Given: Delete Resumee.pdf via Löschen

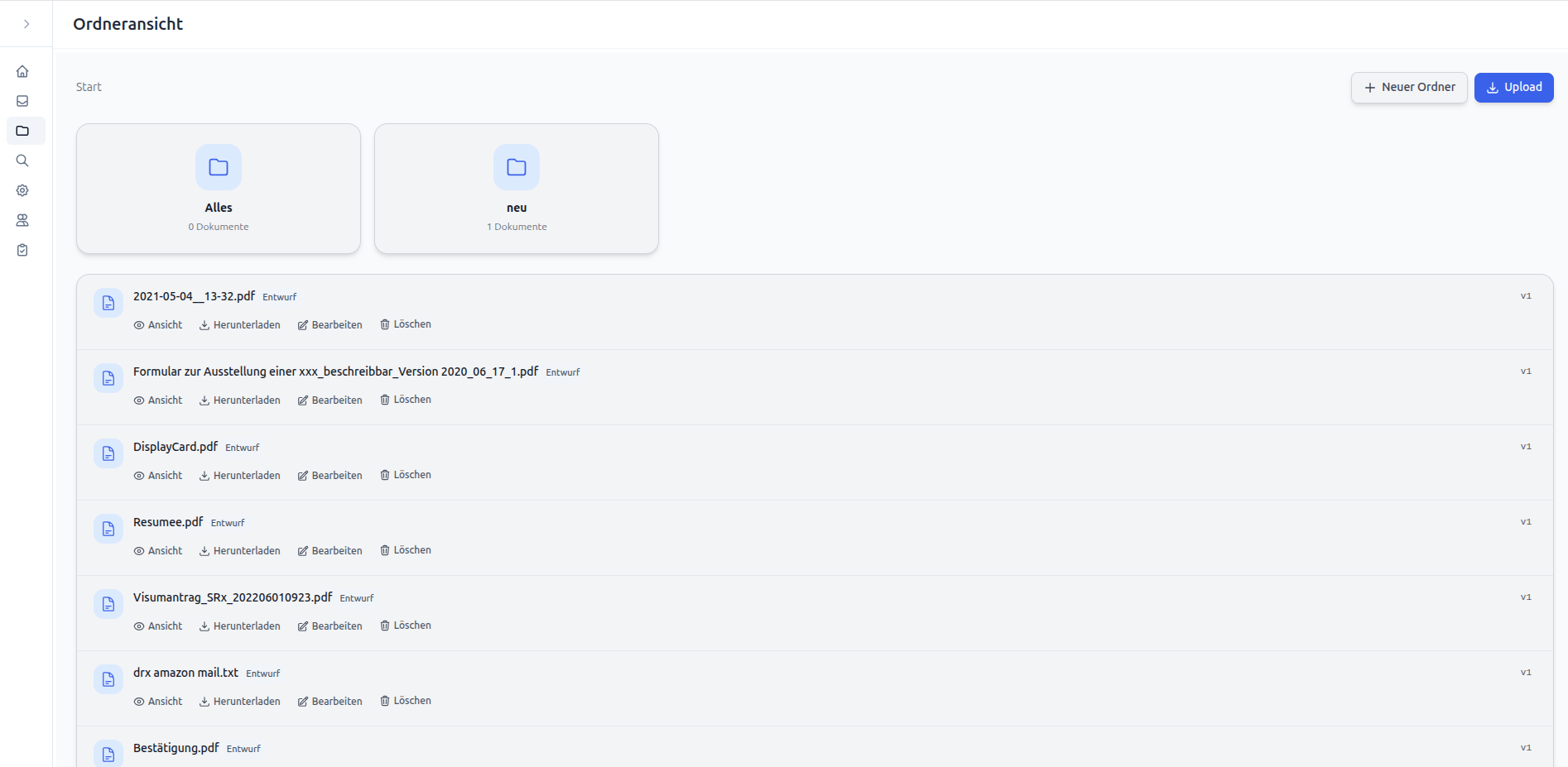Looking at the screenshot, I should click(406, 550).
